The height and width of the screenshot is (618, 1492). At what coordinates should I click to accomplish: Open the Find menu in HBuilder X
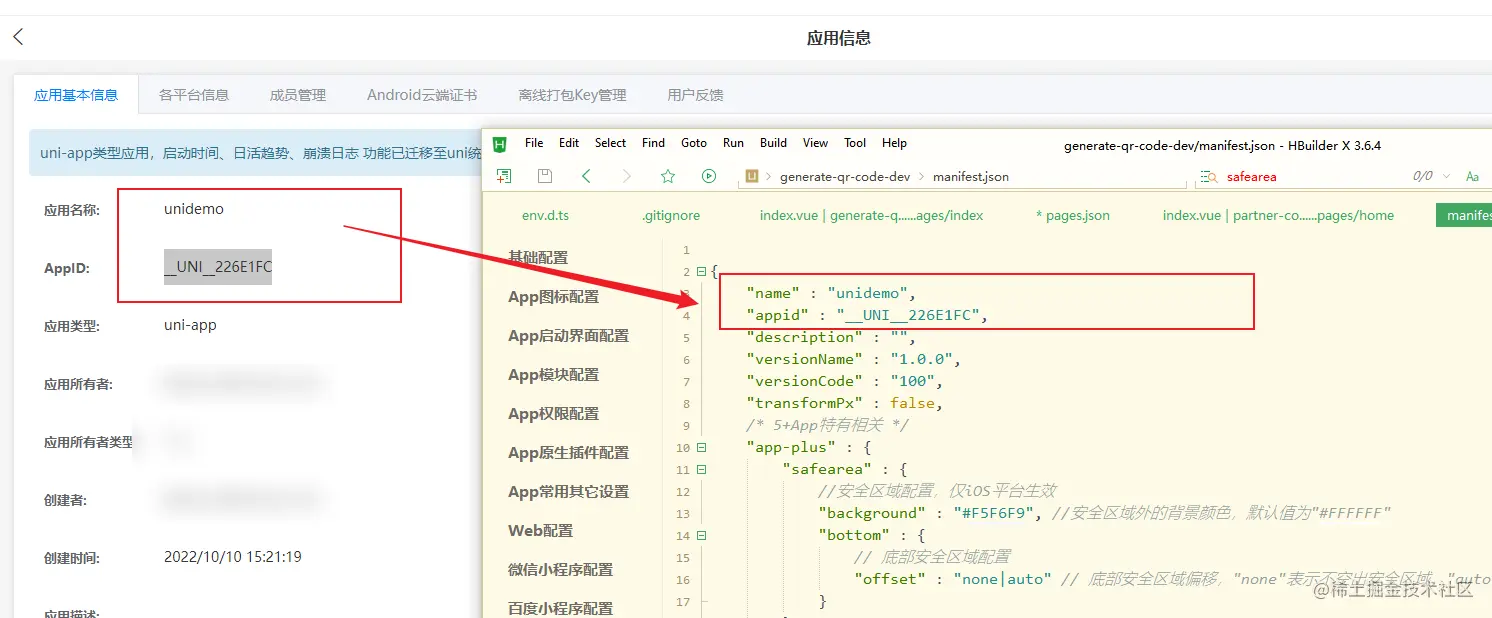click(653, 143)
